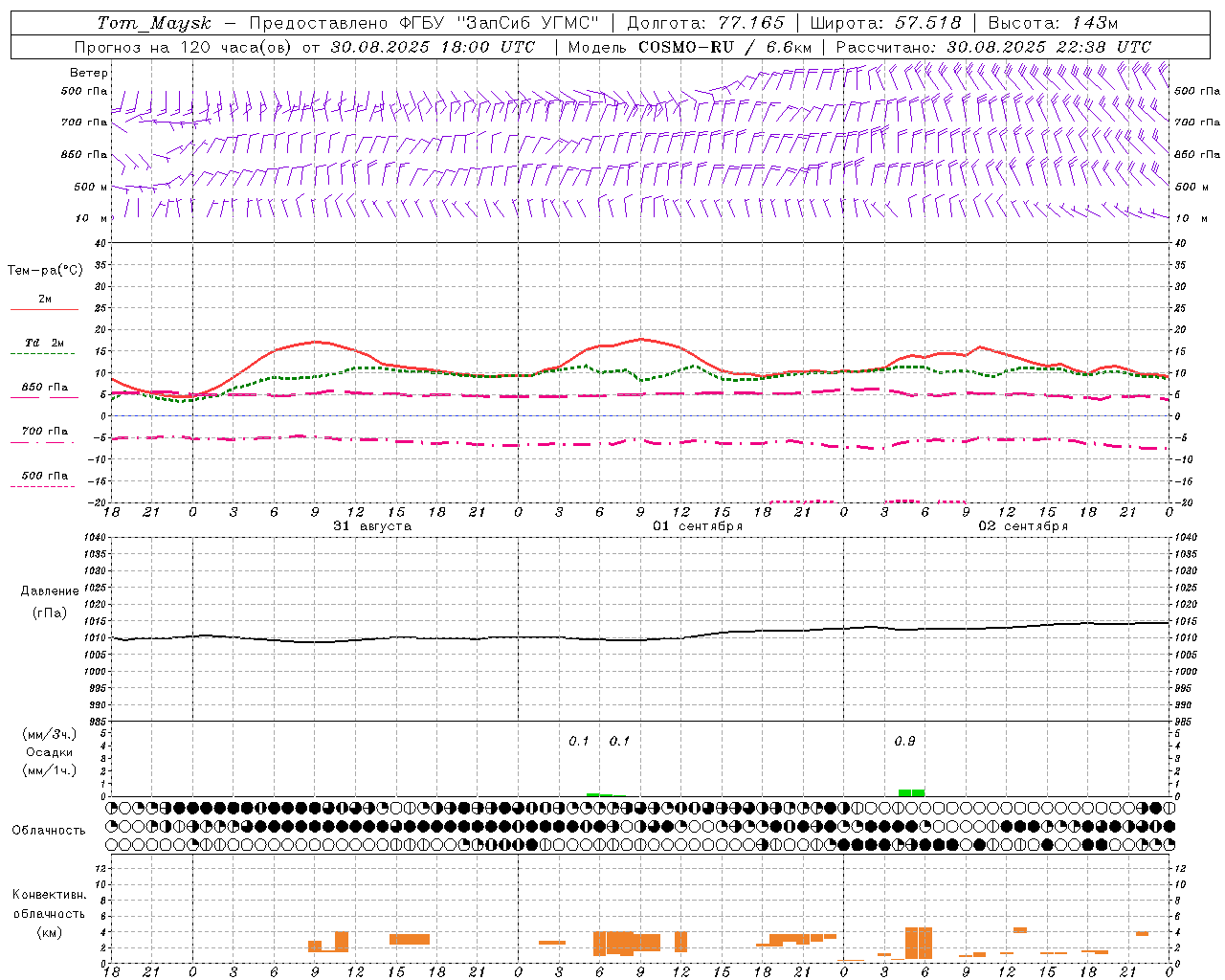
Task: Click the 0.9 precipitation amount value
Action: (904, 741)
